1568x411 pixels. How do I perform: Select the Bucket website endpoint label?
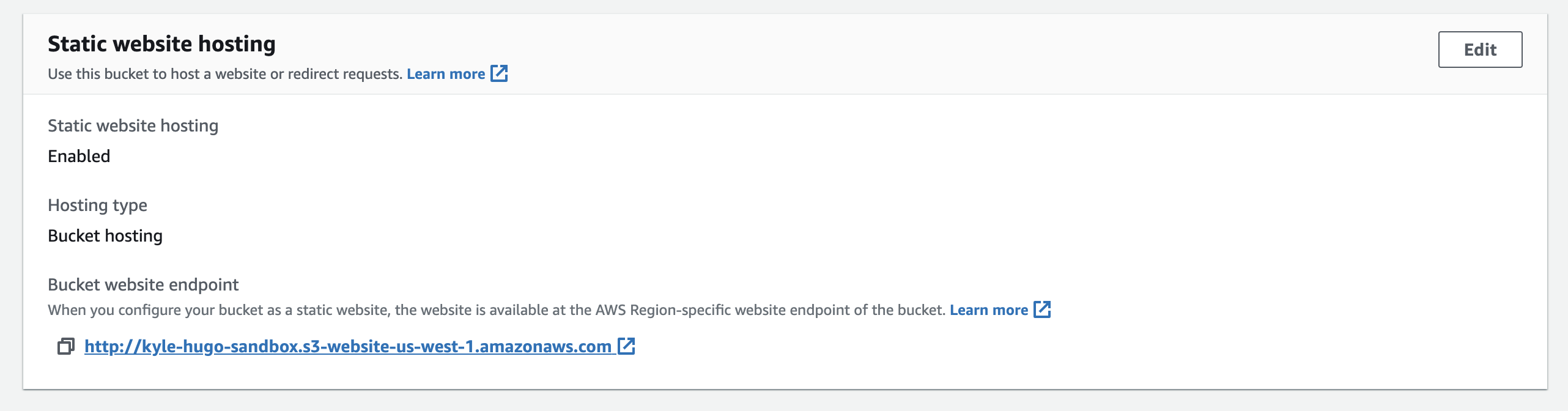(x=143, y=285)
